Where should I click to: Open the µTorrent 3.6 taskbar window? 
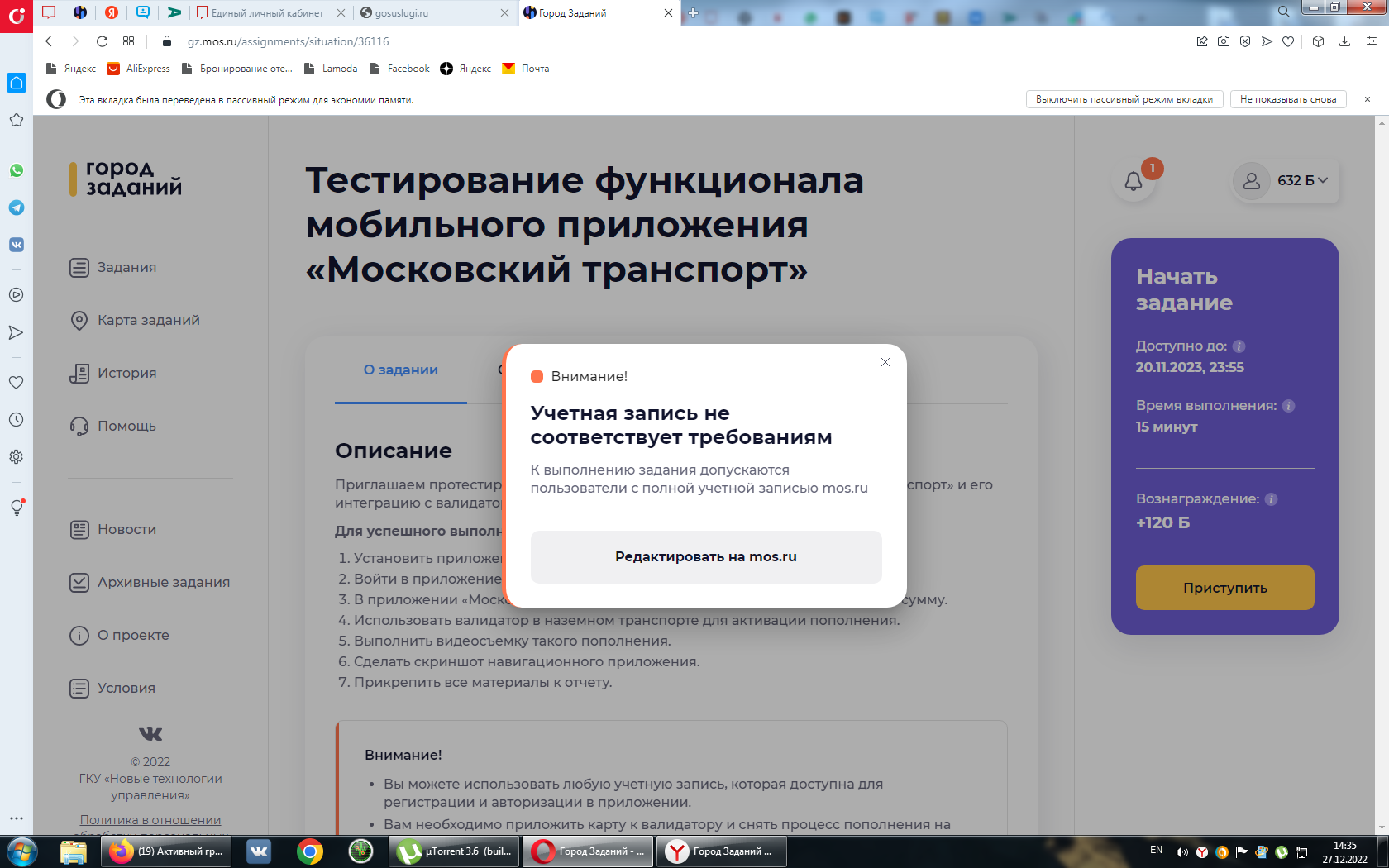click(455, 851)
